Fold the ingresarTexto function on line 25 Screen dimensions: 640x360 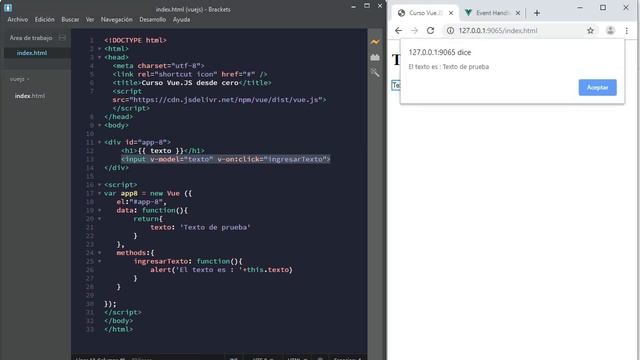pos(99,261)
